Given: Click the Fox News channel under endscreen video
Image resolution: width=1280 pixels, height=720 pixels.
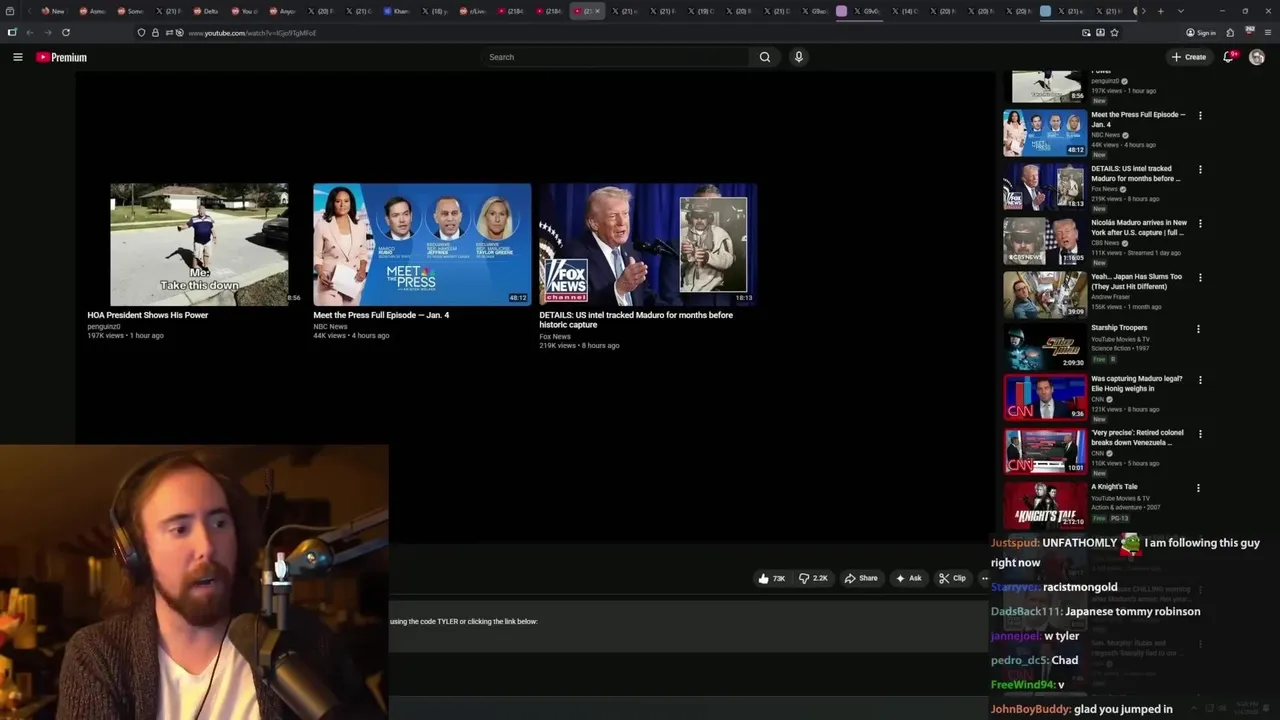Looking at the screenshot, I should tap(555, 336).
